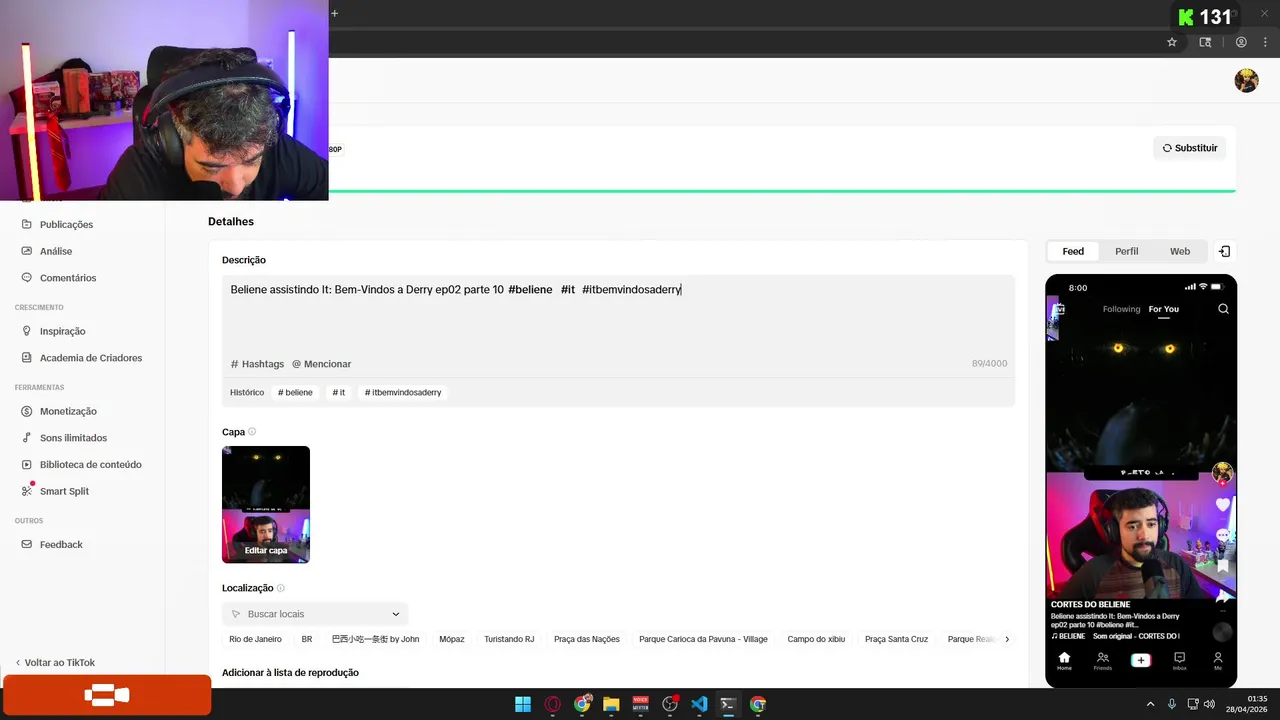1280x720 pixels.
Task: Select the # itbemvindosaderry history chip
Action: click(x=403, y=393)
